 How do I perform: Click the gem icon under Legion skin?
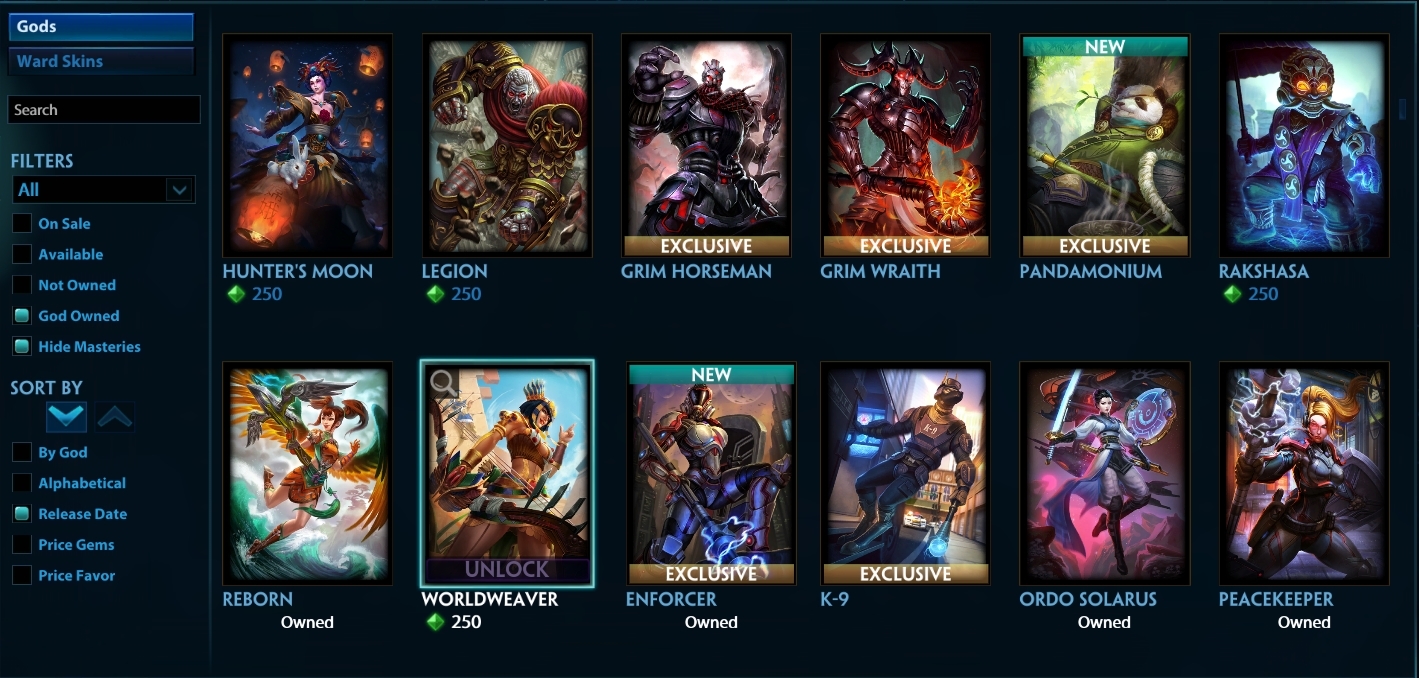(435, 294)
